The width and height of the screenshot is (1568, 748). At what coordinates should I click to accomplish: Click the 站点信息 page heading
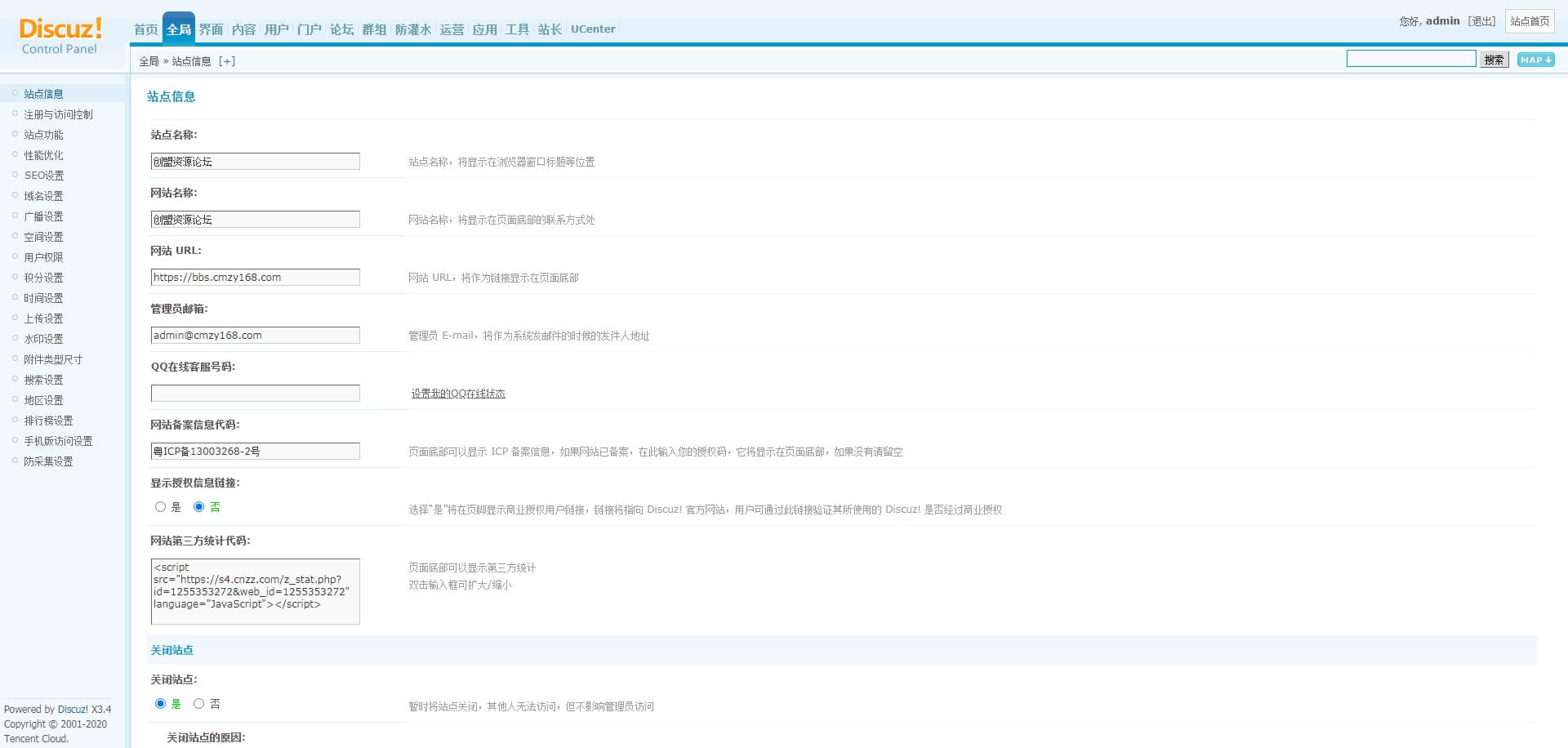click(x=171, y=96)
